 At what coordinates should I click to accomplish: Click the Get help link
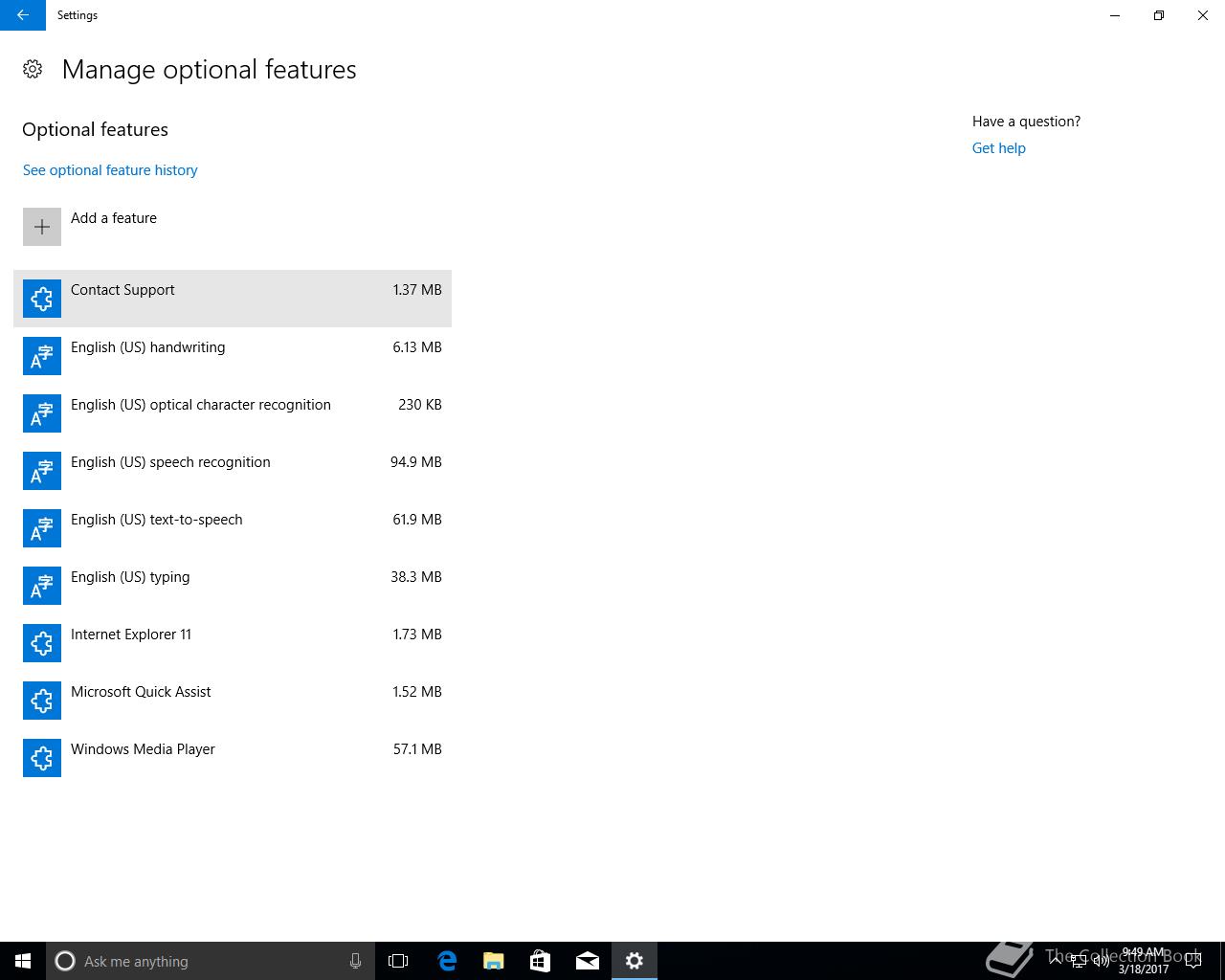pos(999,148)
